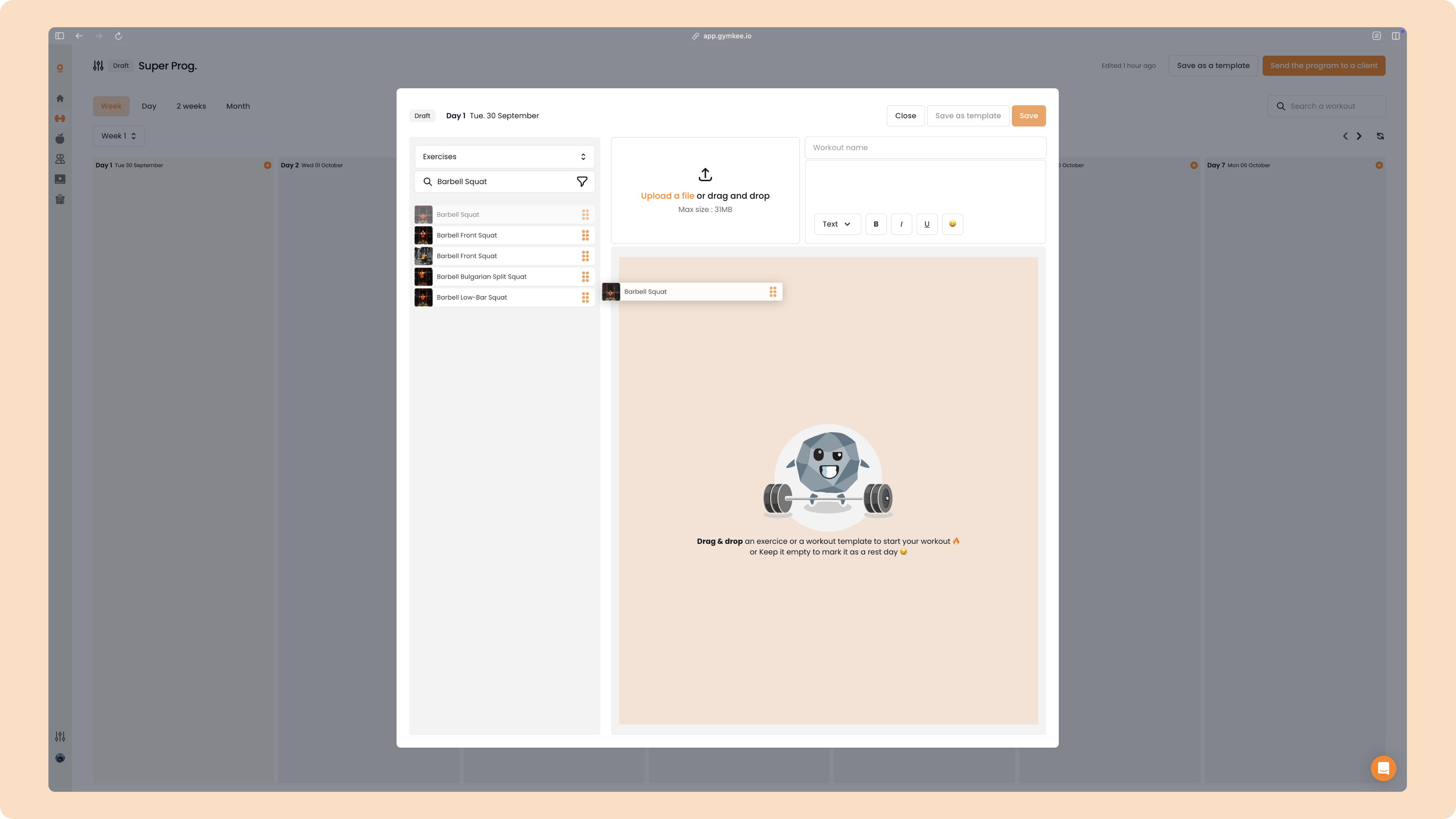Open program settings sliders icon beside Draft
1456x819 pixels.
(x=99, y=66)
